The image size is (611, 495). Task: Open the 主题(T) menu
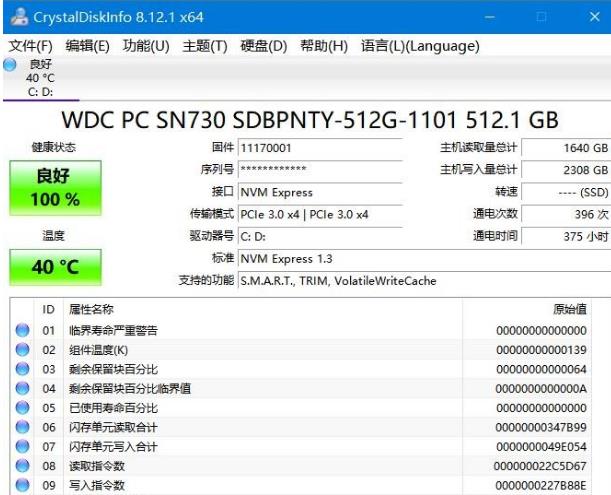tap(205, 46)
